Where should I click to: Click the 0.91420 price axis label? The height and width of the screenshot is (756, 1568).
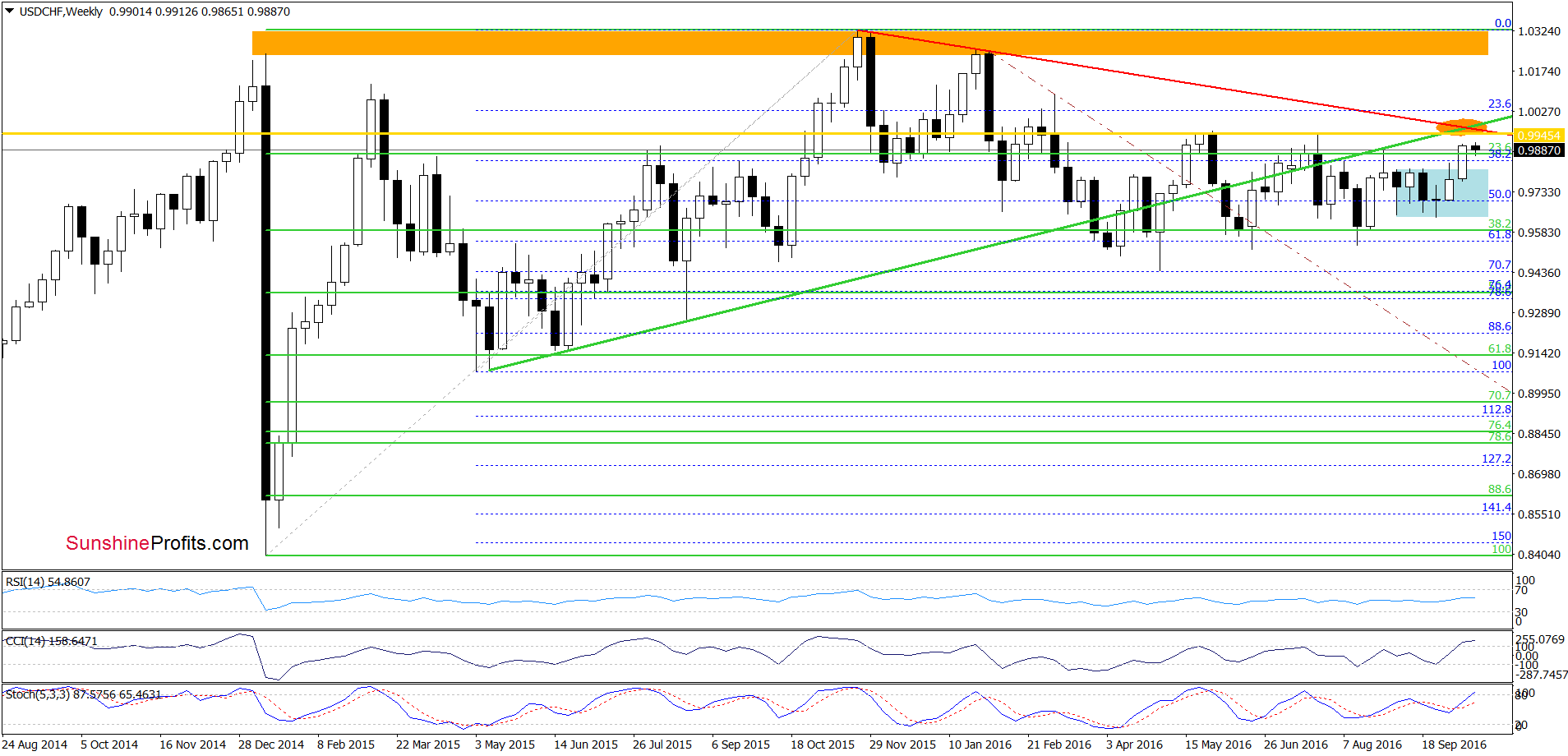tap(1539, 353)
